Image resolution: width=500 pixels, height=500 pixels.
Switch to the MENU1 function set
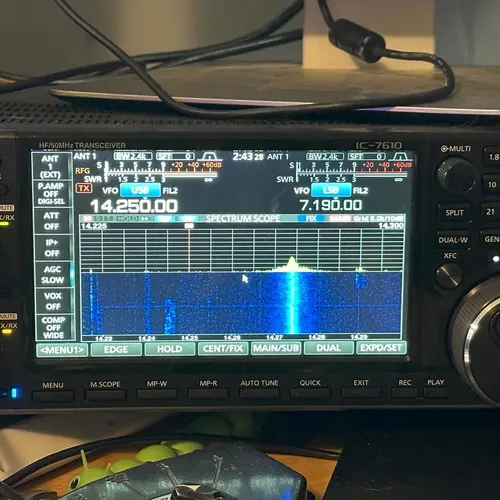(x=62, y=350)
